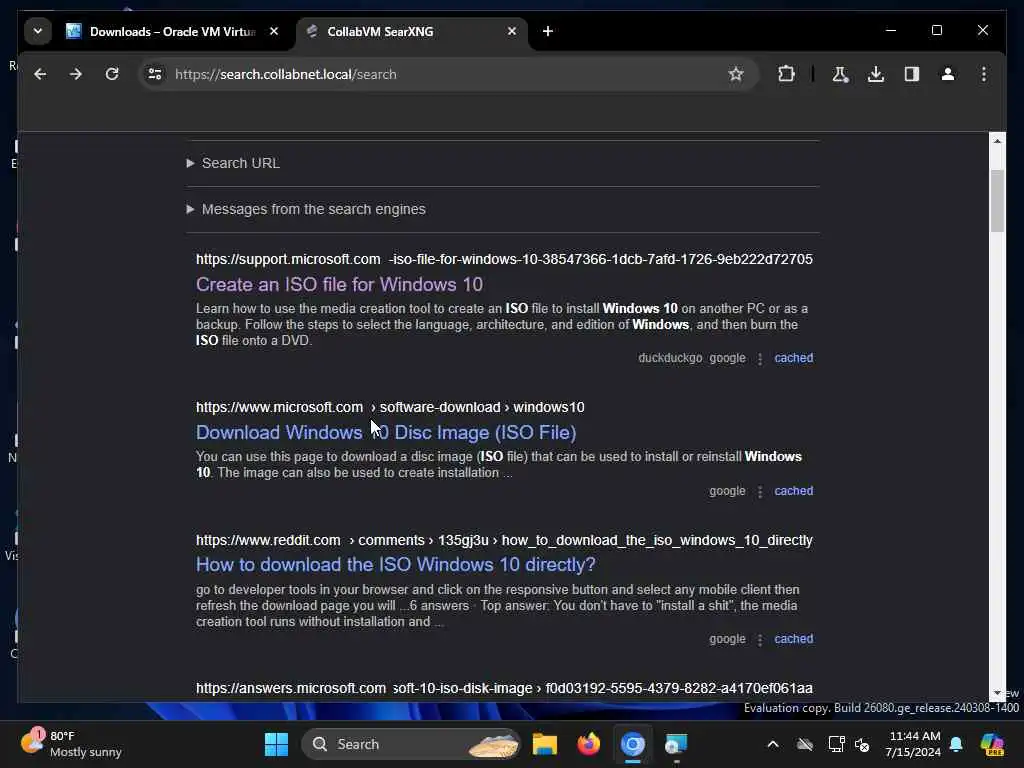The height and width of the screenshot is (768, 1024).
Task: Show hidden system tray icons
Action: tap(773, 744)
